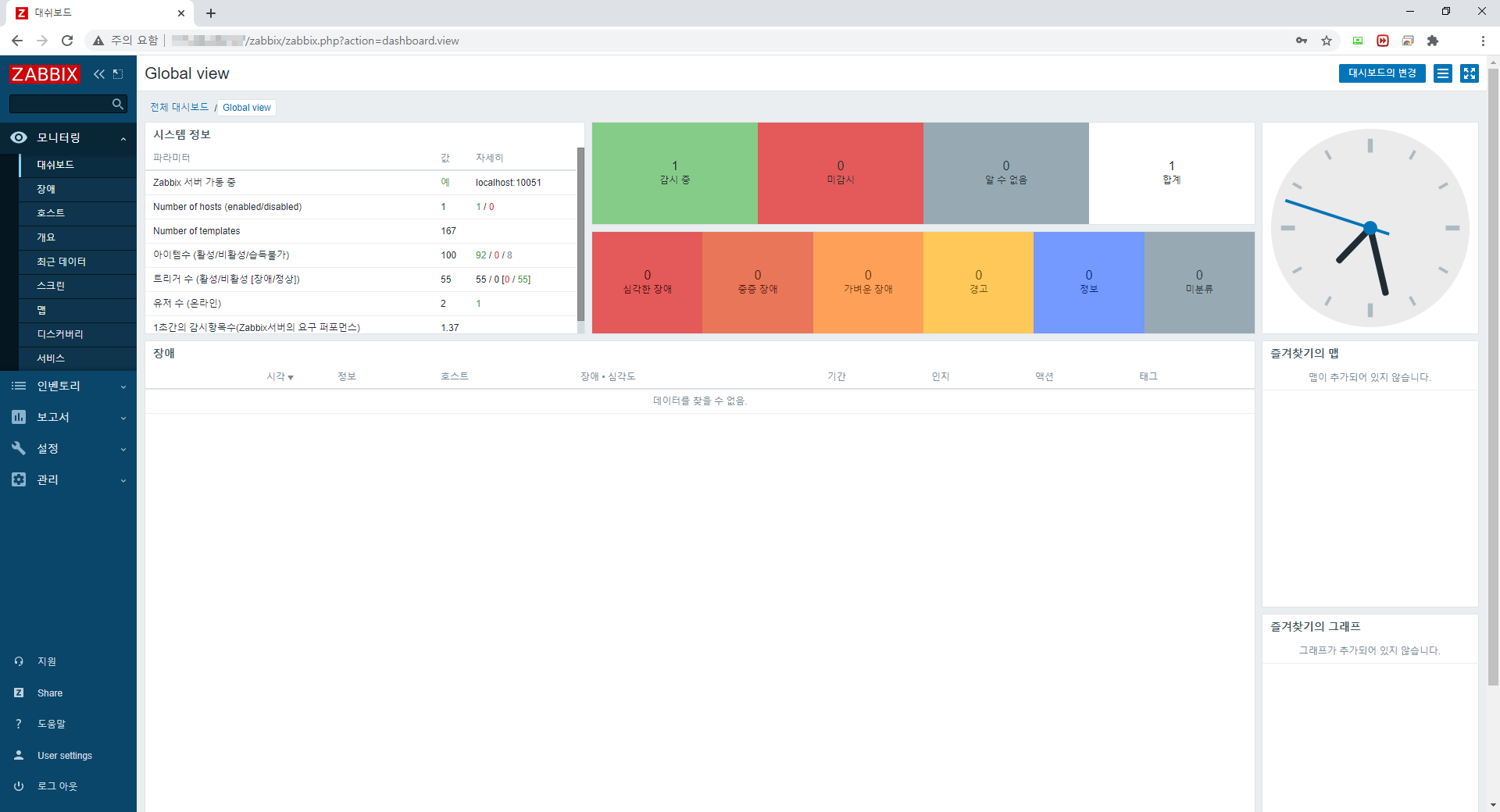Open 장애 submenu item
Screen dimensions: 1500x812
[77, 189]
